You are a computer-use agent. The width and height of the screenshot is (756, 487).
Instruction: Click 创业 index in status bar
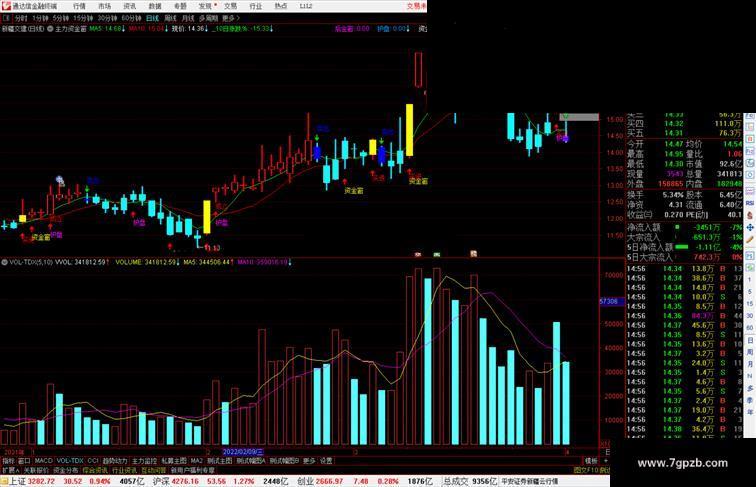click(x=305, y=481)
